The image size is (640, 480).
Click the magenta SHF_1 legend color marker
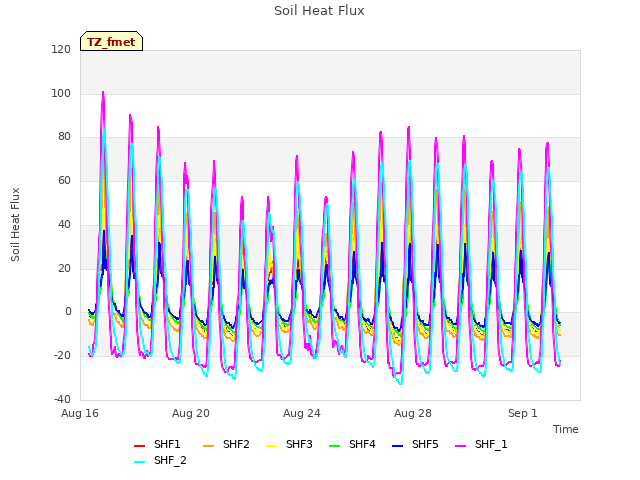pos(461,446)
